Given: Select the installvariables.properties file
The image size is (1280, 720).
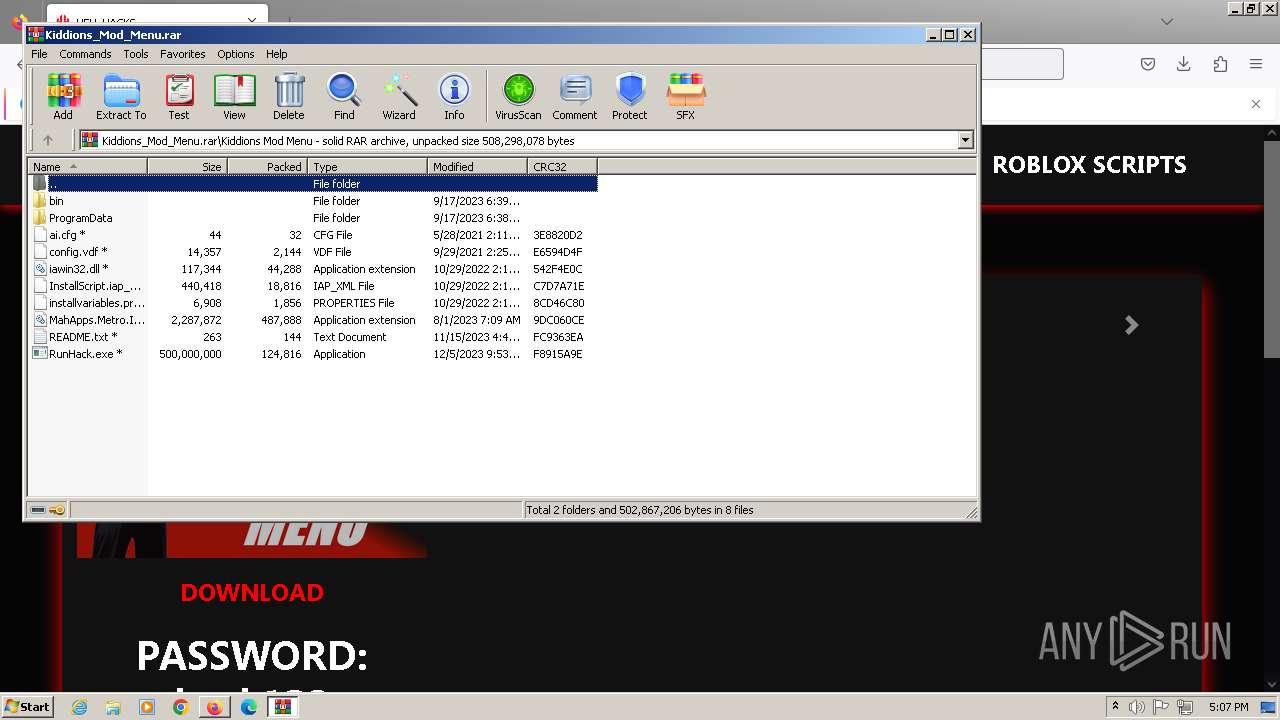Looking at the screenshot, I should [313, 303].
